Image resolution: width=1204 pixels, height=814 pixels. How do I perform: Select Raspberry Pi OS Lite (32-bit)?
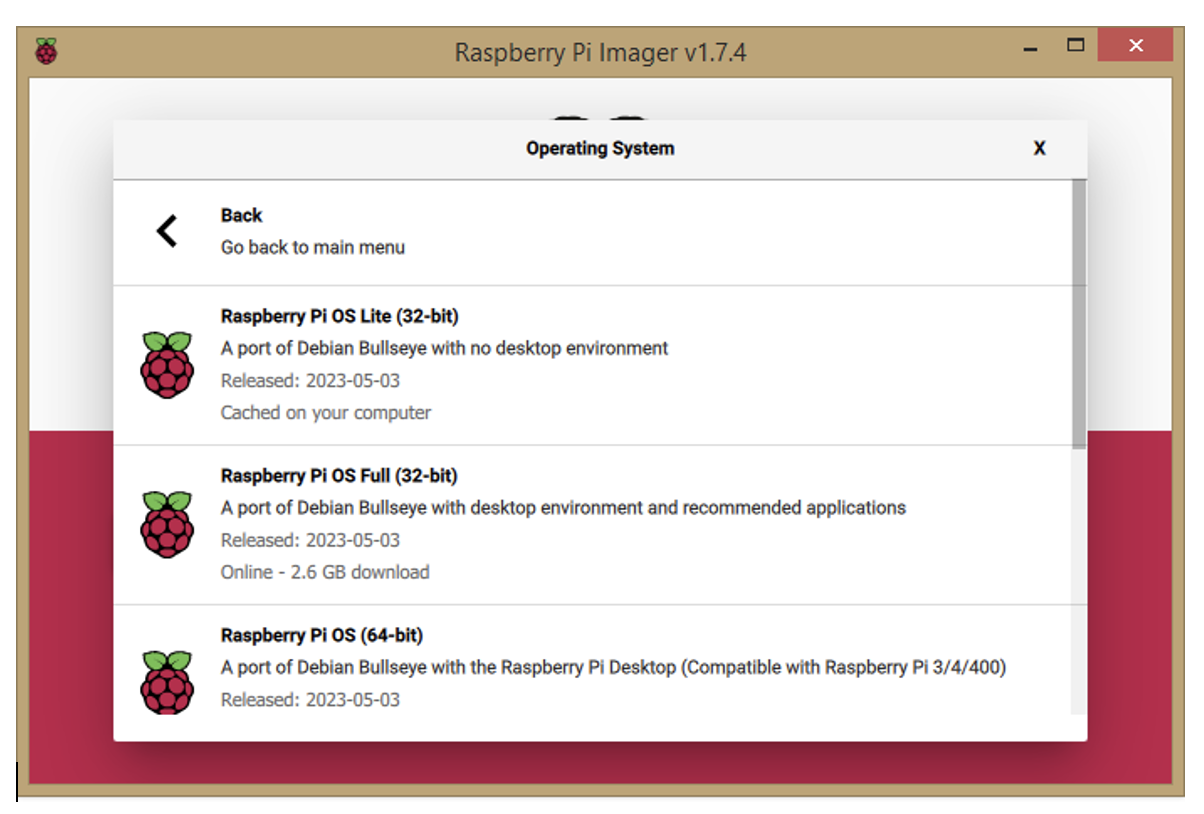(x=592, y=365)
